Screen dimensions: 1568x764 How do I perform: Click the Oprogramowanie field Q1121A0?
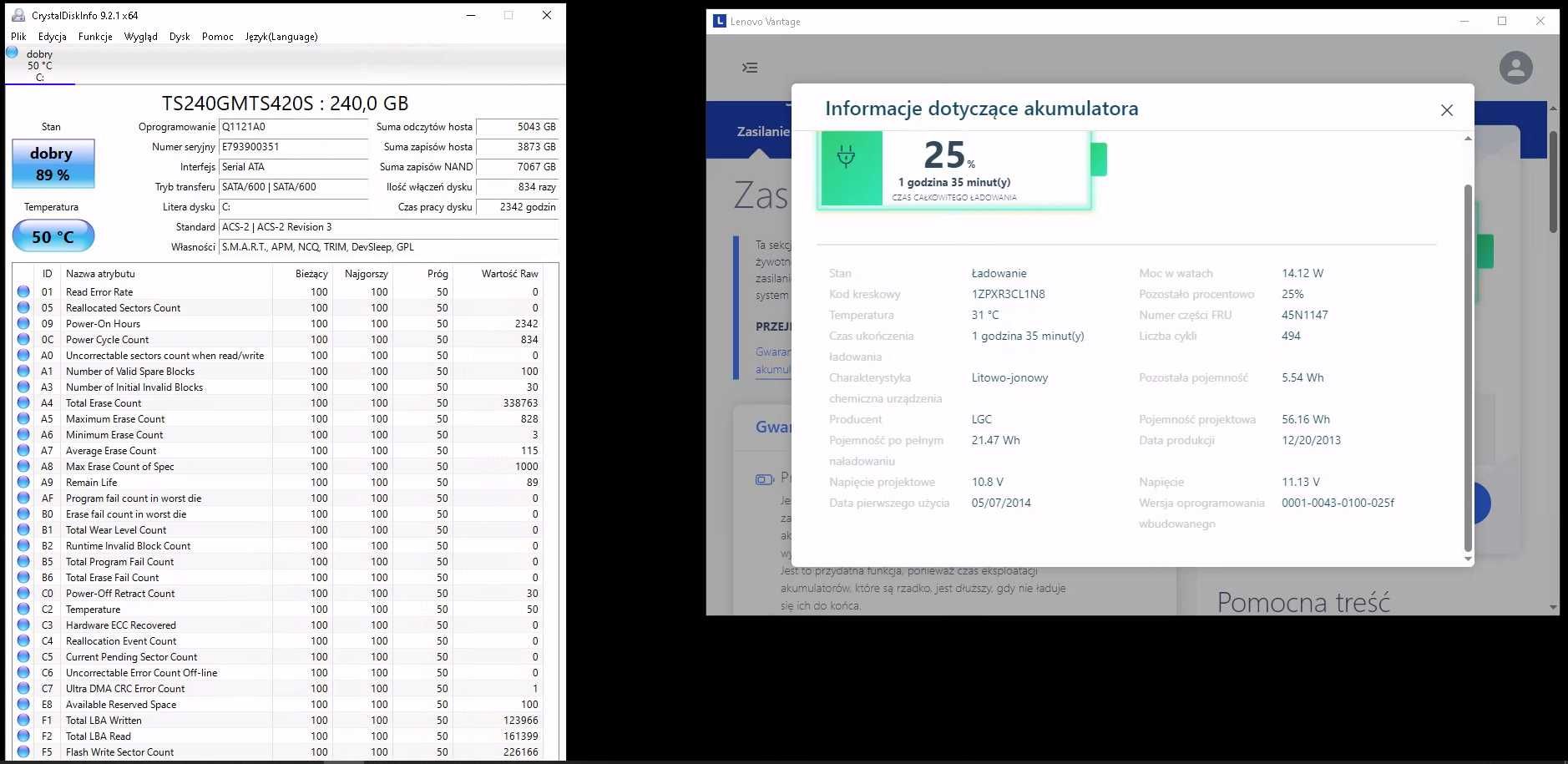[x=293, y=127]
